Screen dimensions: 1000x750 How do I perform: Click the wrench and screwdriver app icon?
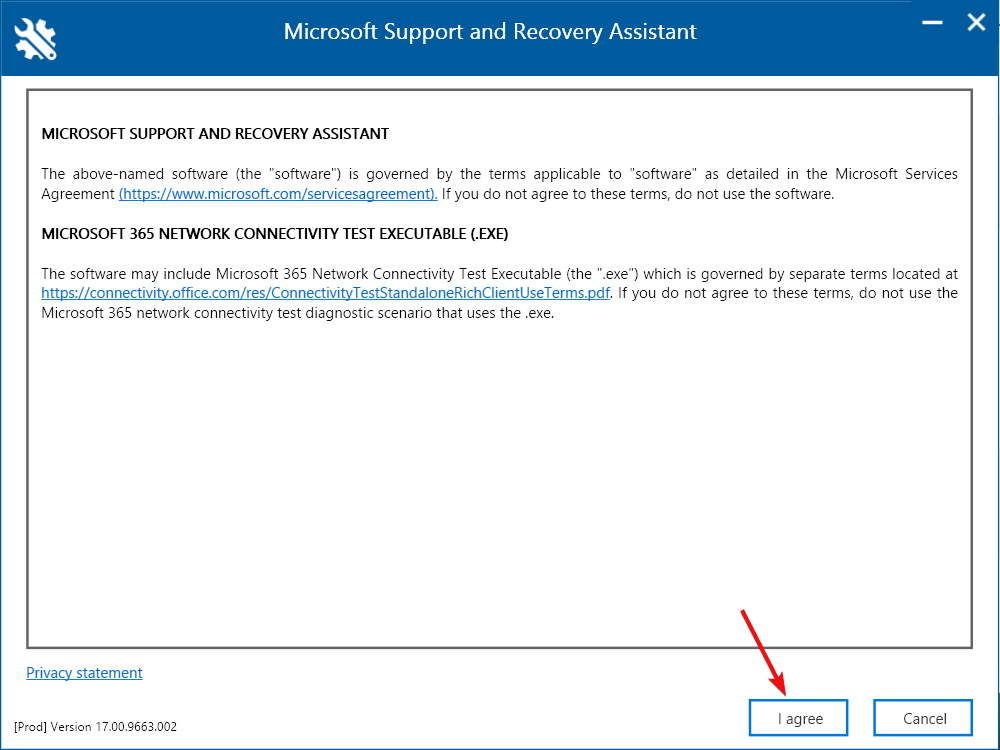pyautogui.click(x=35, y=39)
